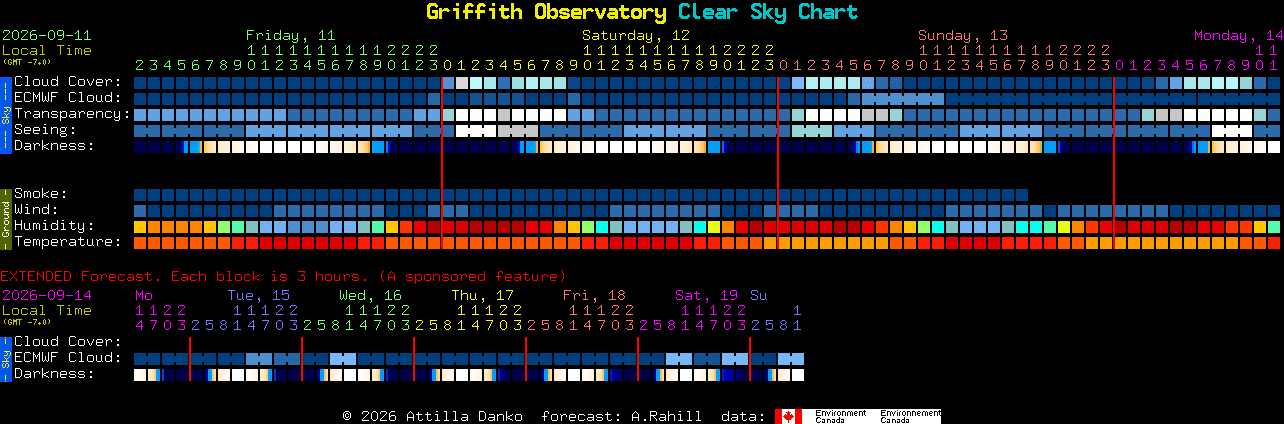This screenshot has height=424, width=1284.
Task: Click ECMWF Cloud label in extended forecast
Action: (68, 357)
